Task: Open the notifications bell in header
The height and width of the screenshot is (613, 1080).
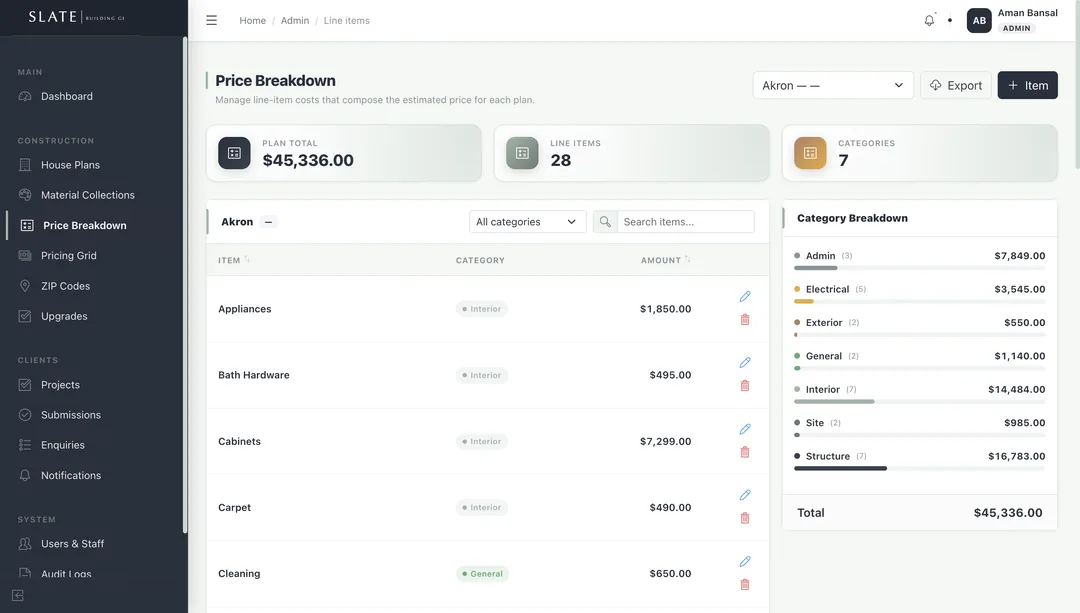Action: coord(929,21)
